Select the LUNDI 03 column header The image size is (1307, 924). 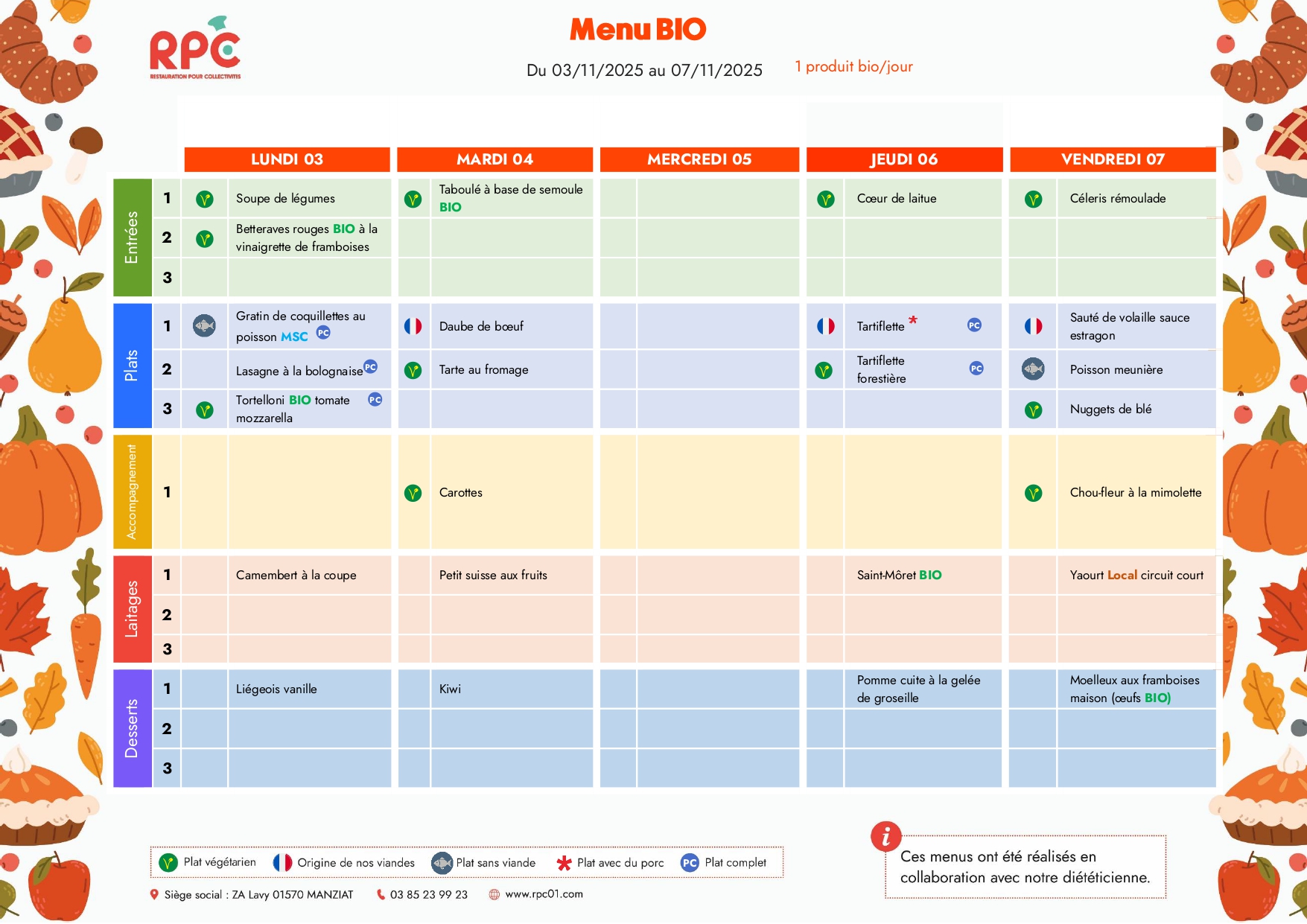click(x=287, y=159)
